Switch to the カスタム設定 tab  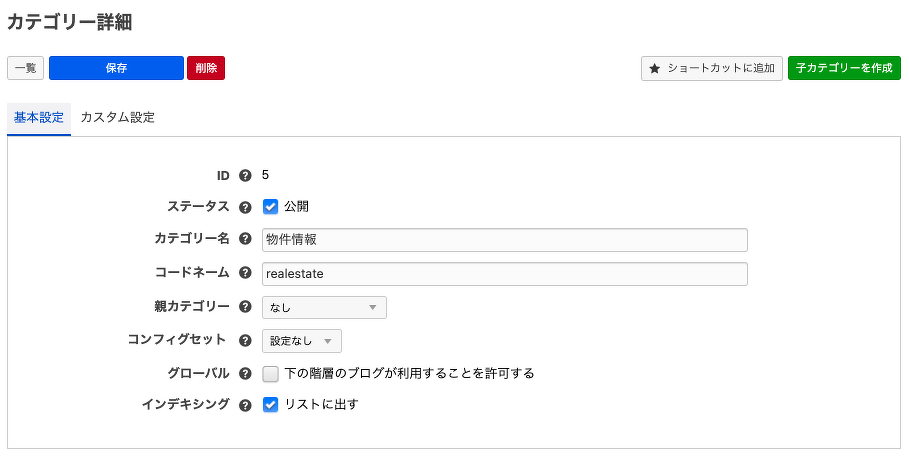tap(118, 118)
